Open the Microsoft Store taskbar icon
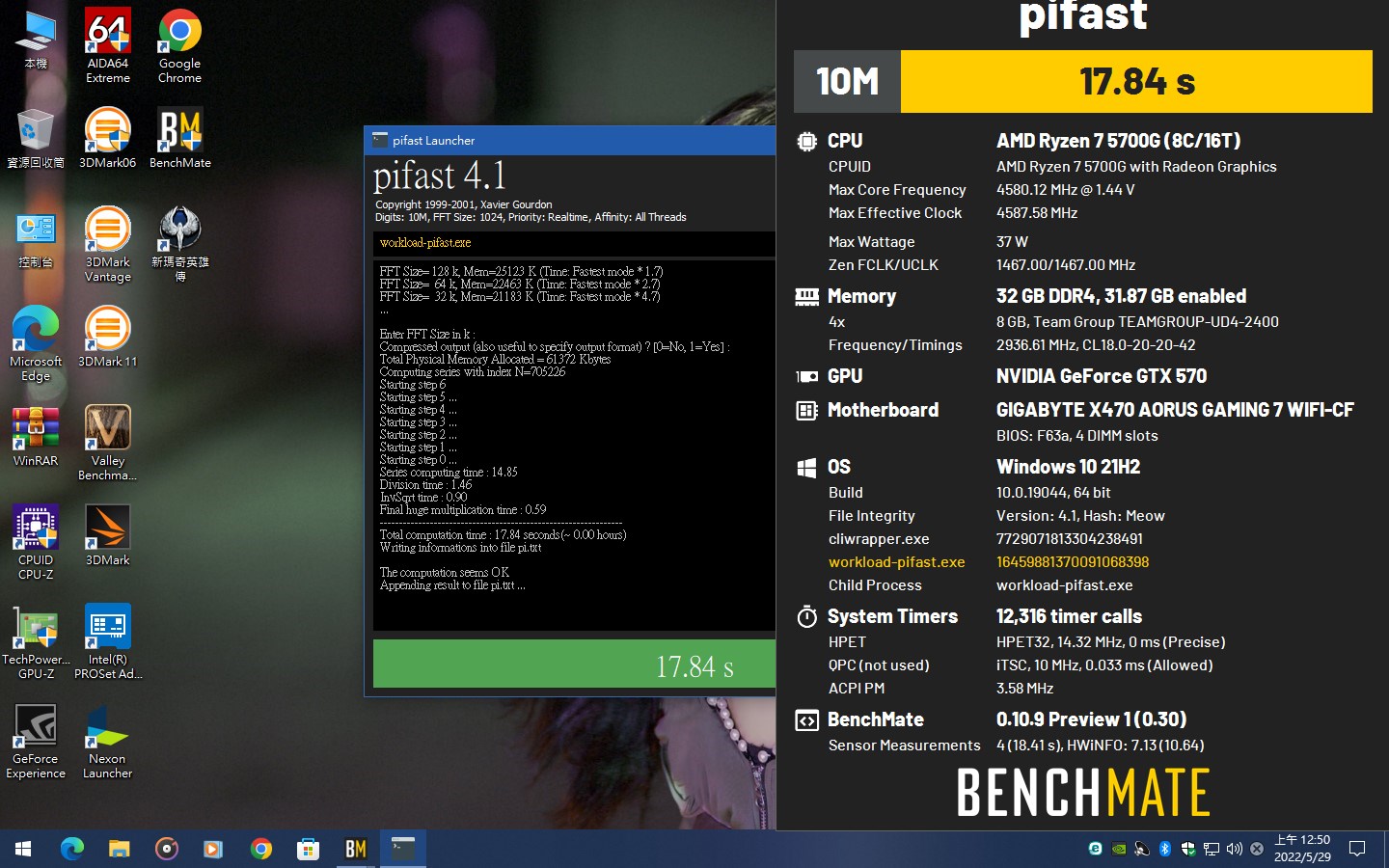Screen dimensions: 1389x868 pos(308,849)
